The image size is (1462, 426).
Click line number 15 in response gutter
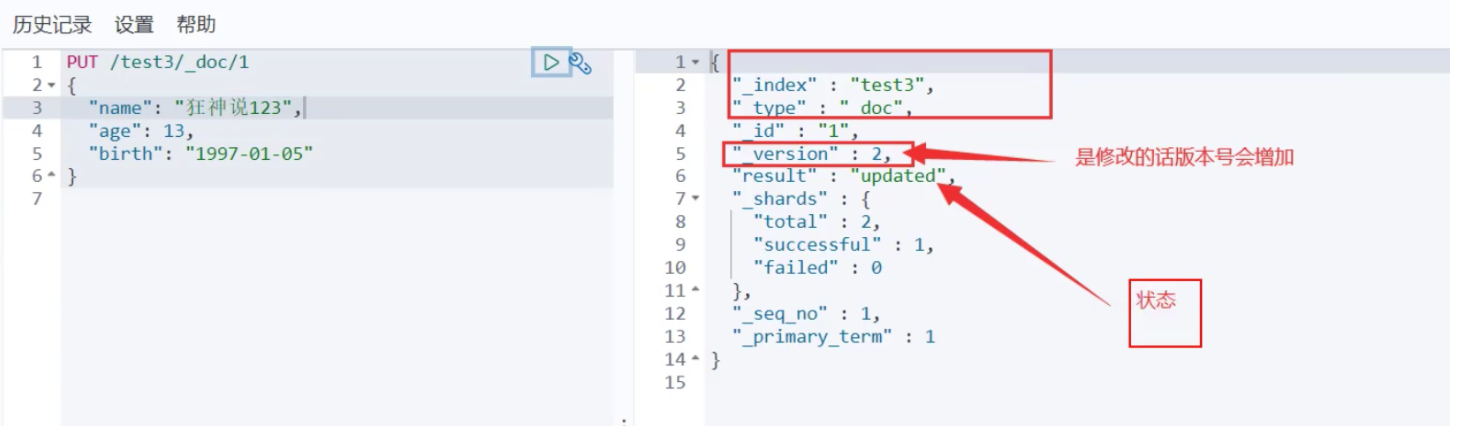coord(676,381)
